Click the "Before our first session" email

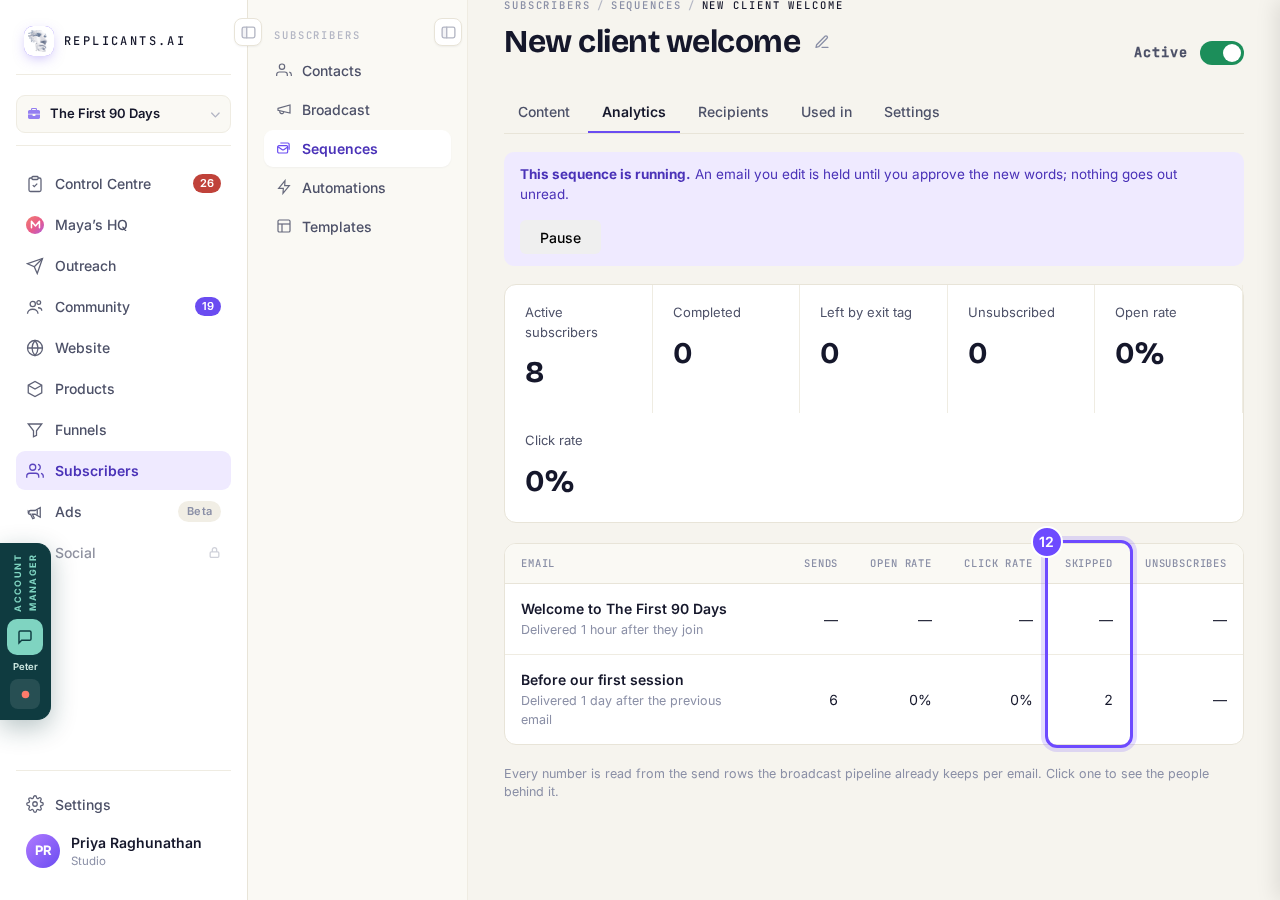pos(602,680)
